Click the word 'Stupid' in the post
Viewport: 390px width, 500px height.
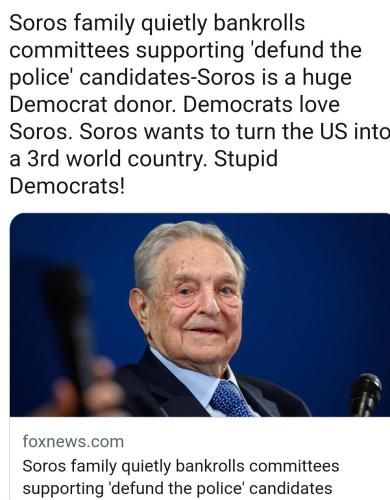pos(246,158)
